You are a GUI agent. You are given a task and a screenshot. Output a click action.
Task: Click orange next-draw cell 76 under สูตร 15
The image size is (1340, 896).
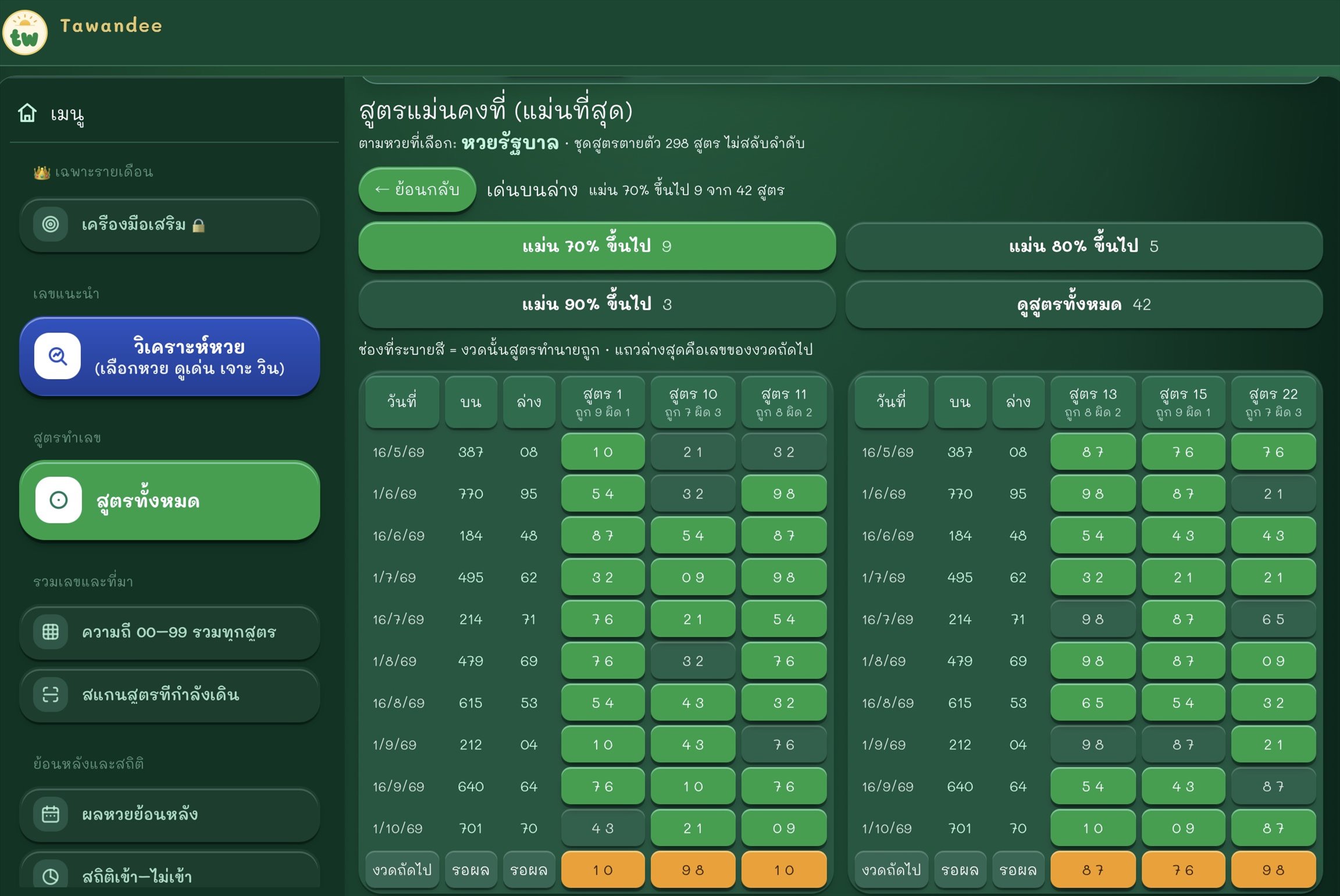click(x=1183, y=870)
